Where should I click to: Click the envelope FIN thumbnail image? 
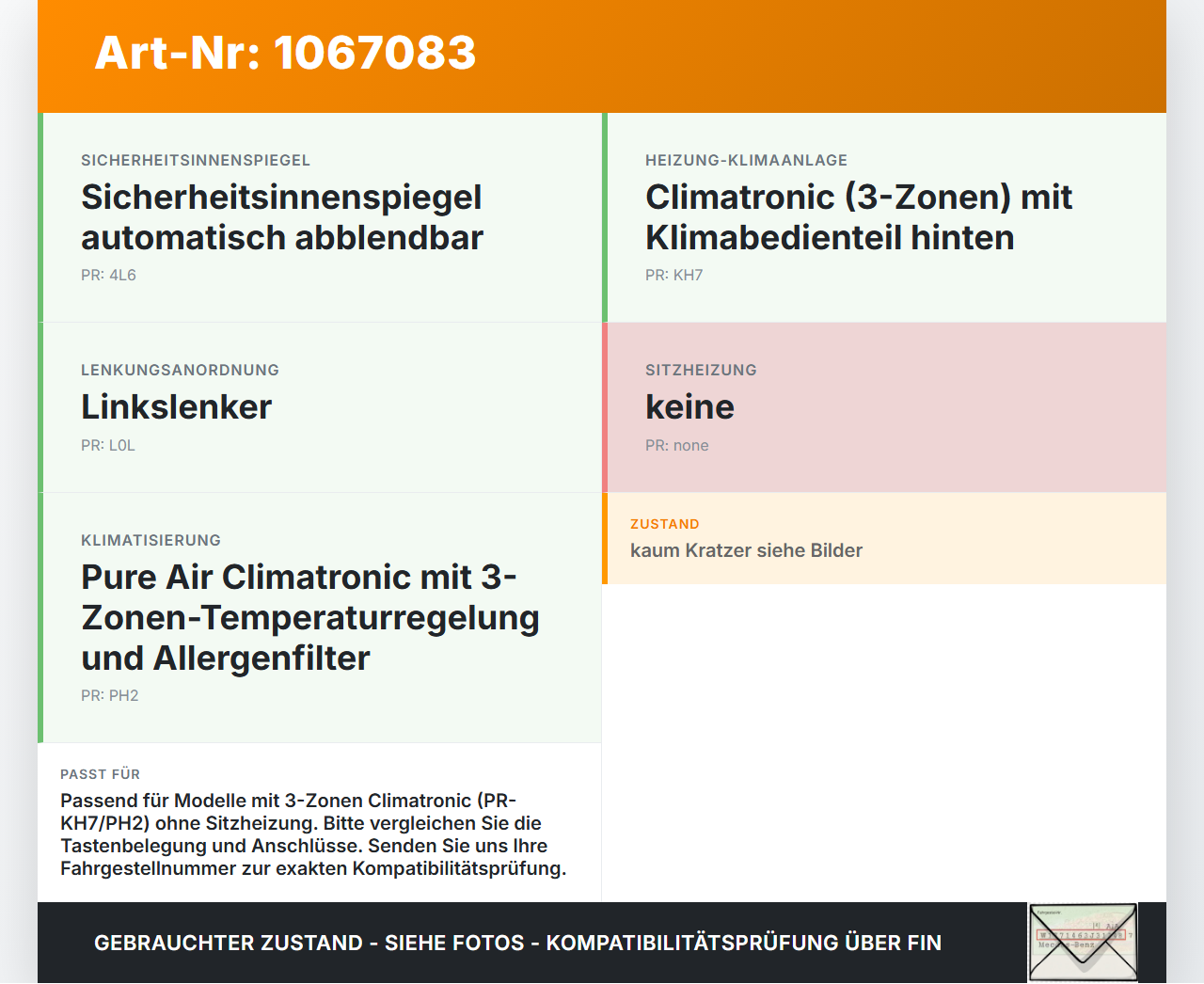coord(1084,943)
